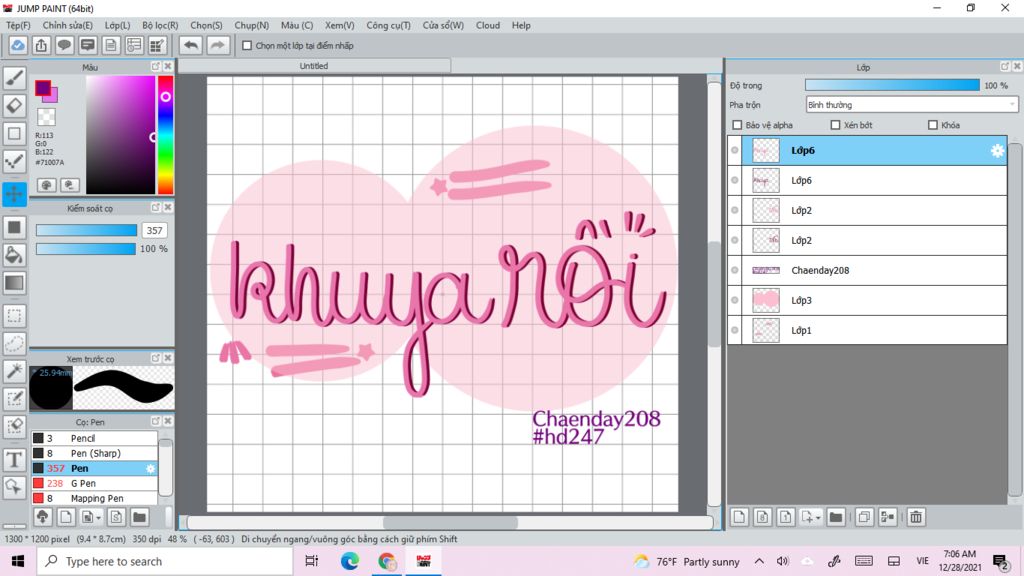
Task: Tick the 'Bảo vệ alpha' checkbox
Action: click(x=737, y=125)
